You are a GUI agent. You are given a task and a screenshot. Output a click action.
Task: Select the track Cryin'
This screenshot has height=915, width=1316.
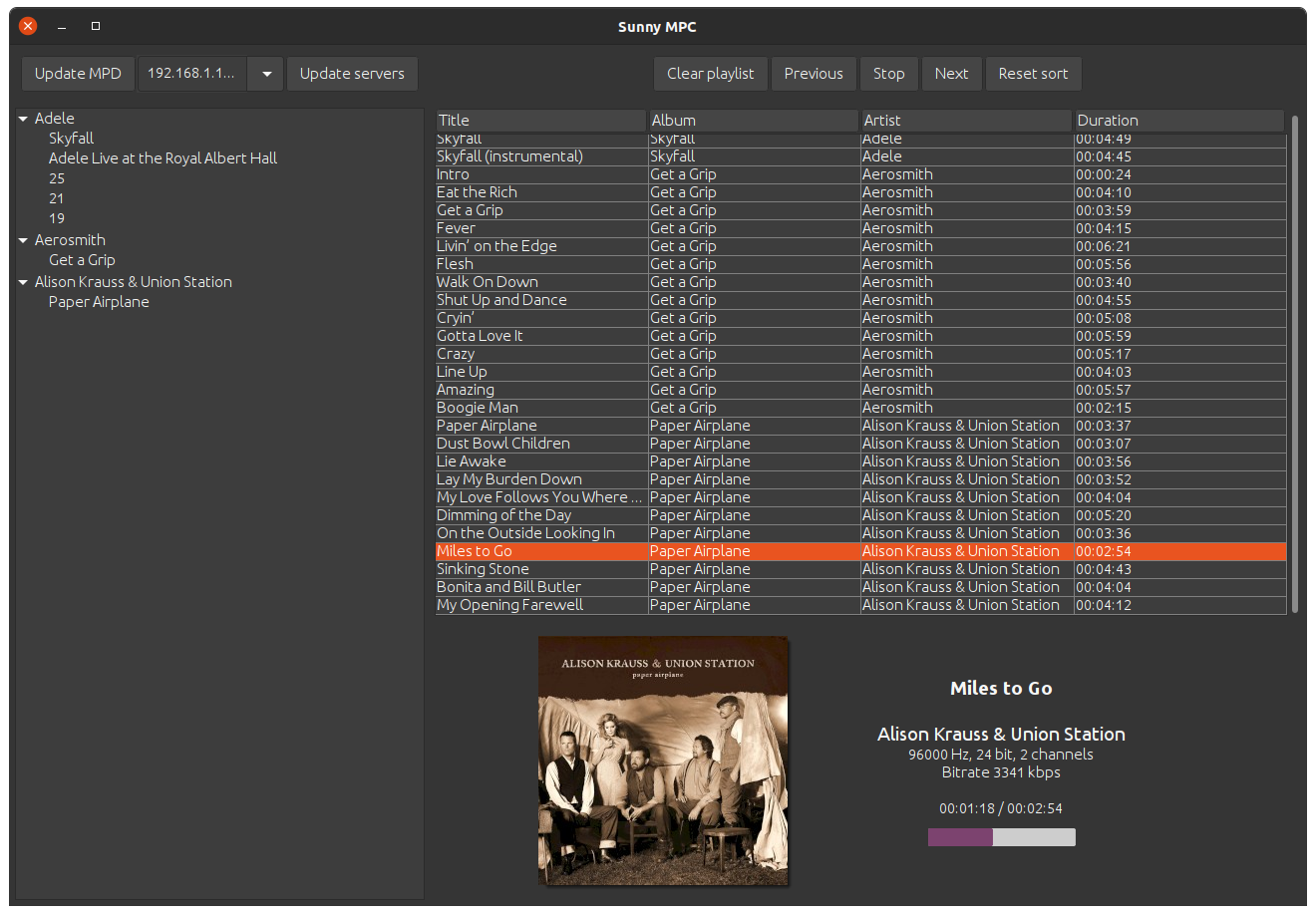pyautogui.click(x=455, y=318)
